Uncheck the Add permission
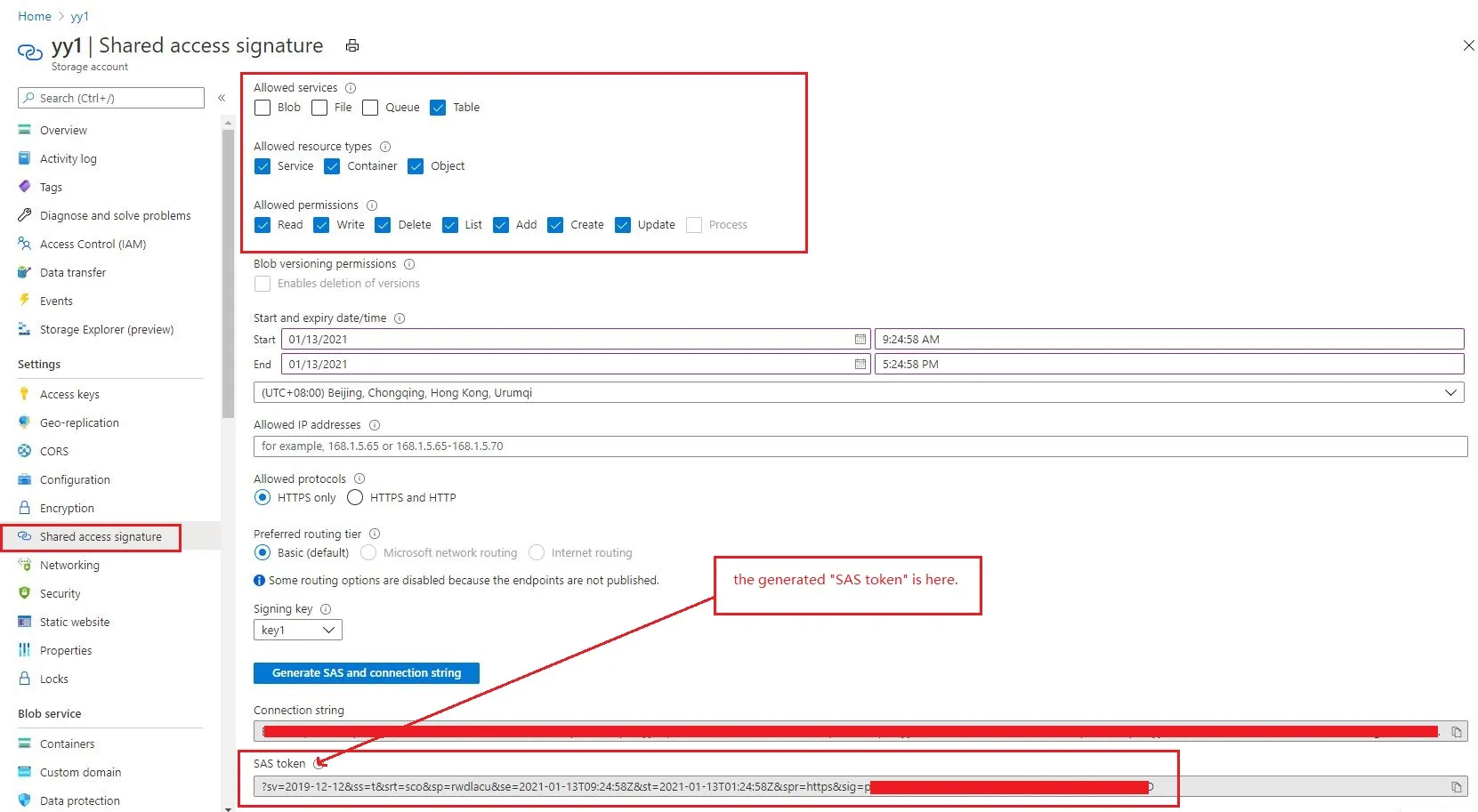The image size is (1478, 812). point(501,225)
